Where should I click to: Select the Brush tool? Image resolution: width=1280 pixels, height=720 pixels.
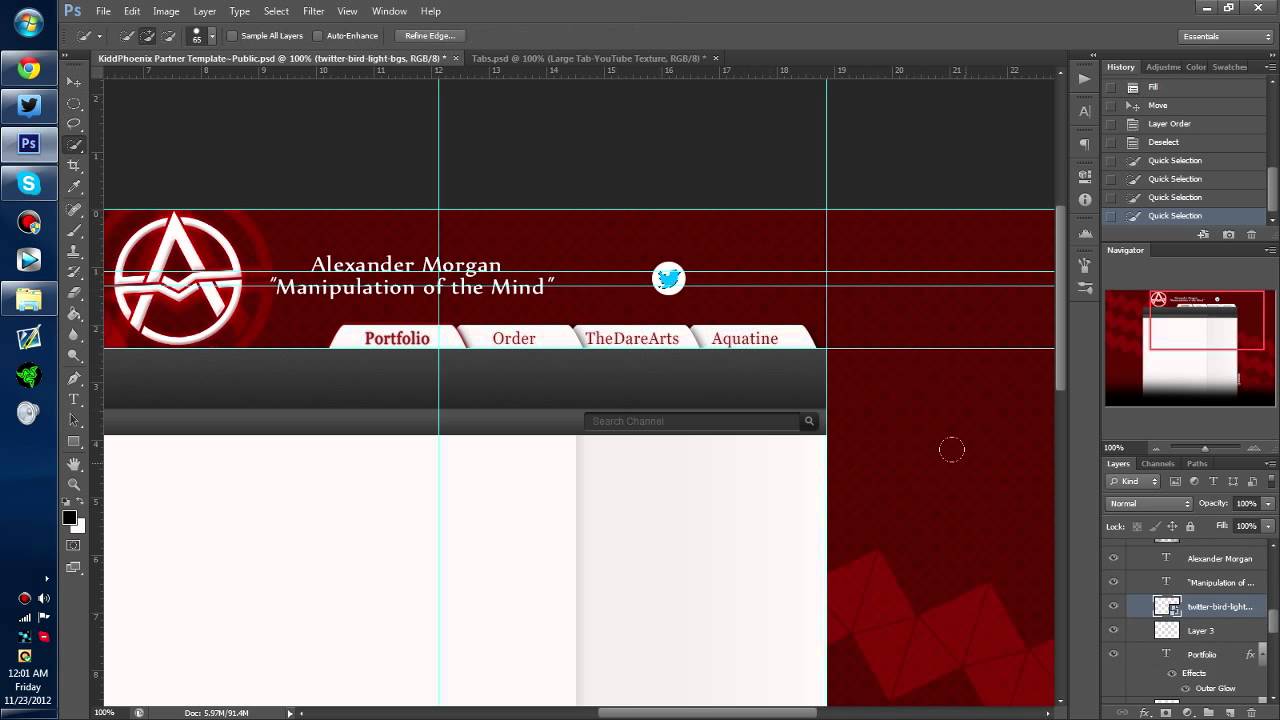click(74, 231)
